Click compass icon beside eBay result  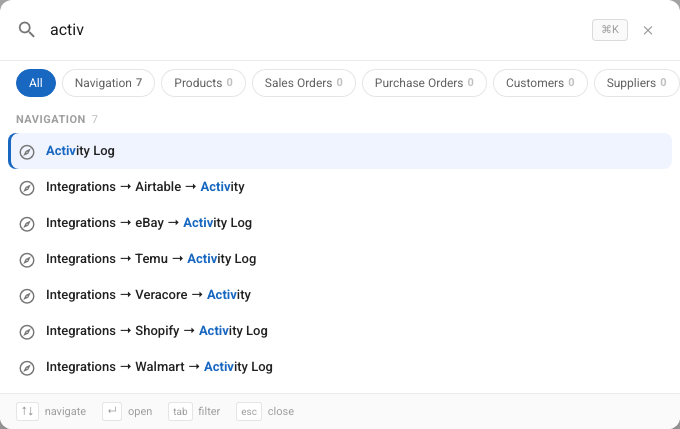(x=27, y=224)
